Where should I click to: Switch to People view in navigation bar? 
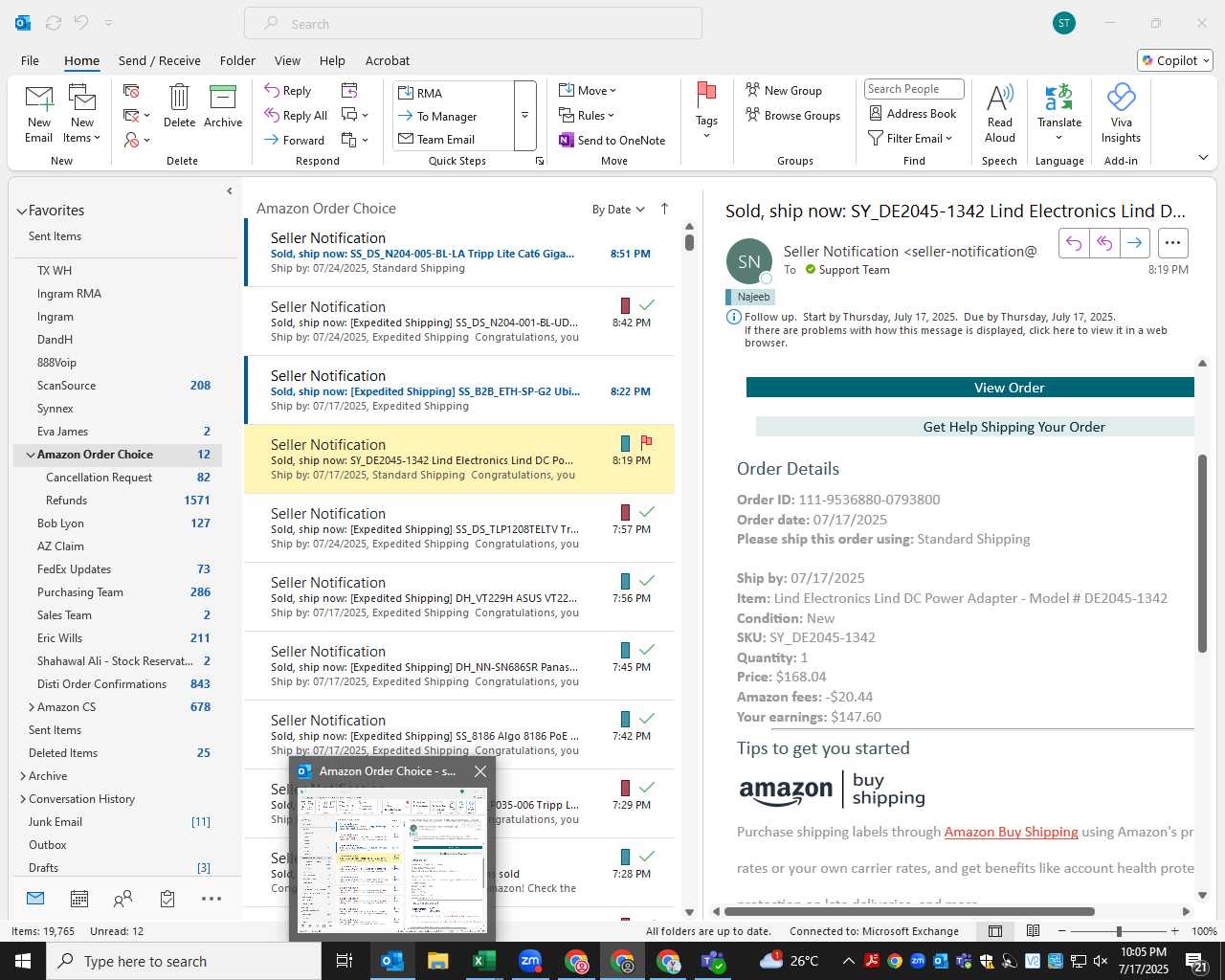[x=122, y=899]
